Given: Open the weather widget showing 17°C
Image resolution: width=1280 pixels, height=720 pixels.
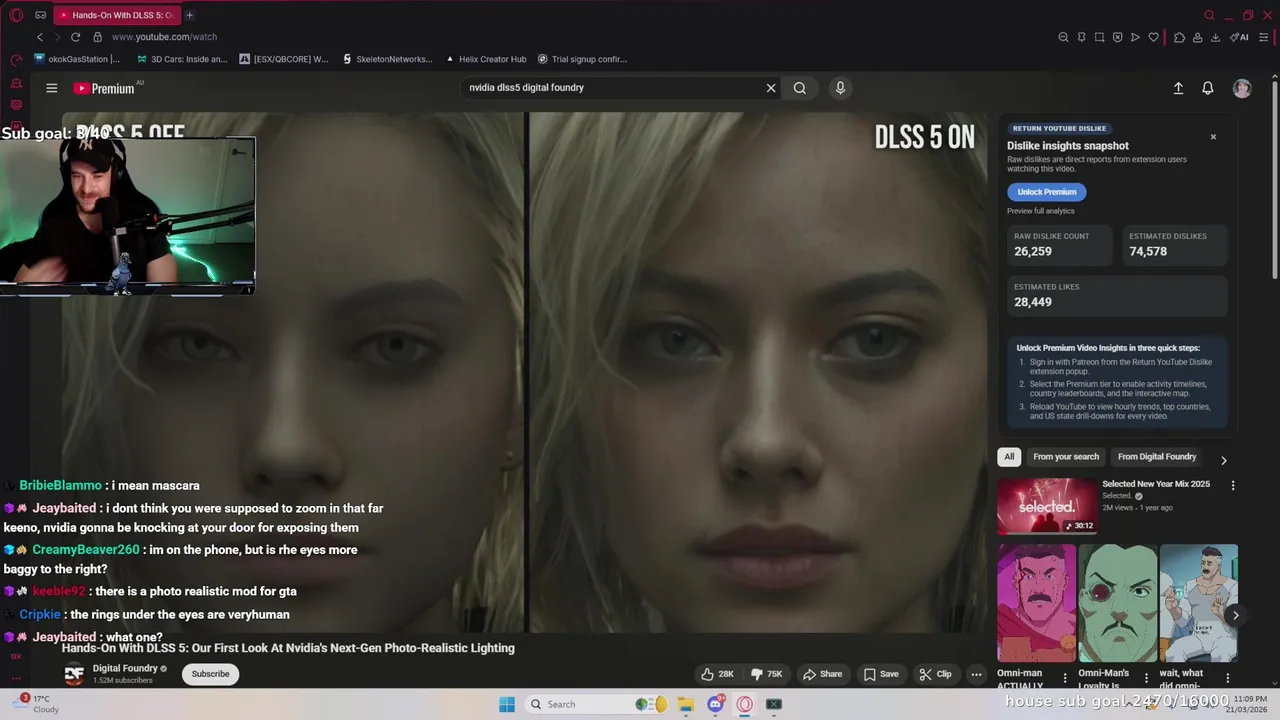Looking at the screenshot, I should [x=36, y=704].
